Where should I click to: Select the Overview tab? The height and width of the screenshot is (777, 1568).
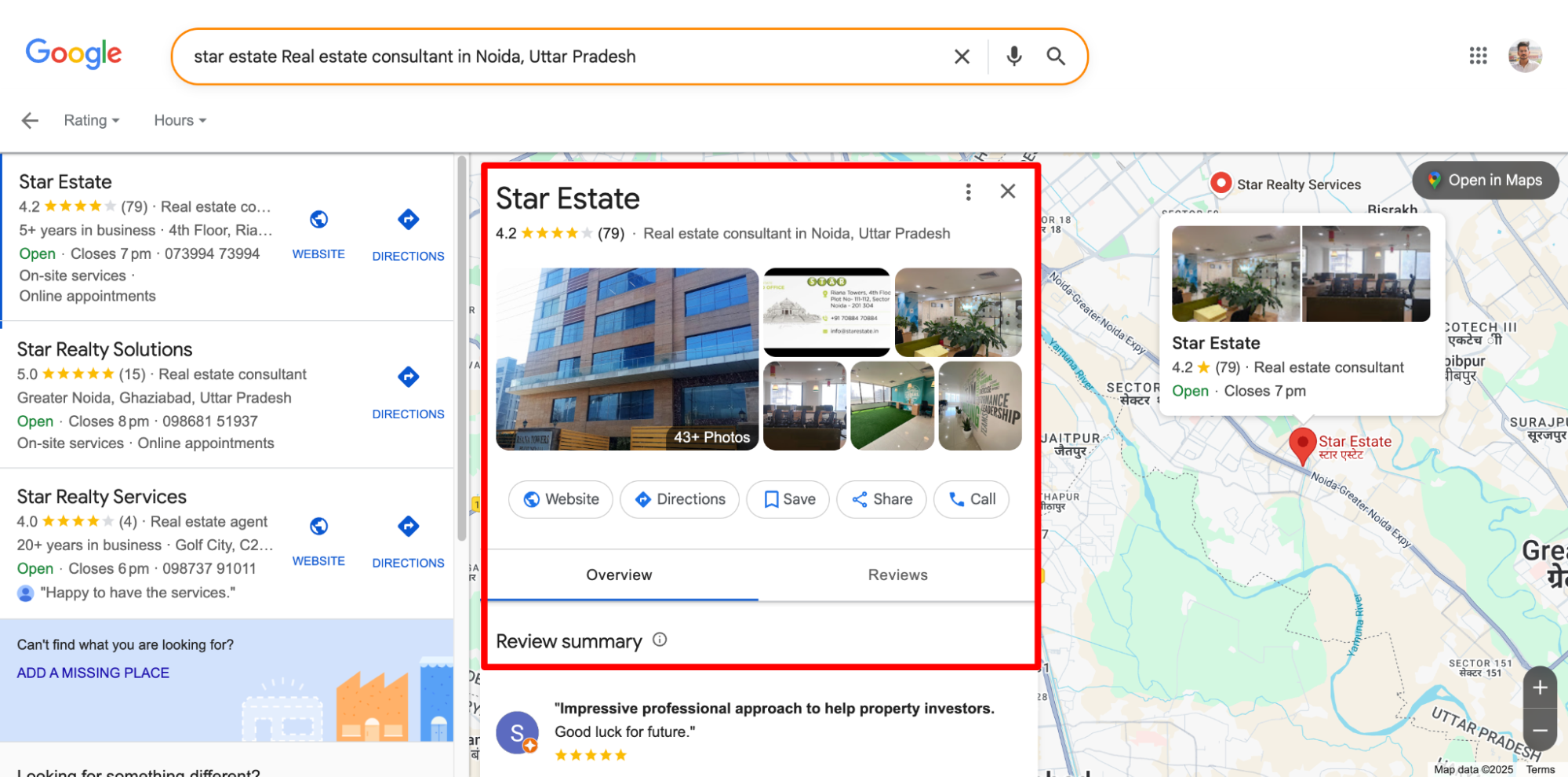619,575
